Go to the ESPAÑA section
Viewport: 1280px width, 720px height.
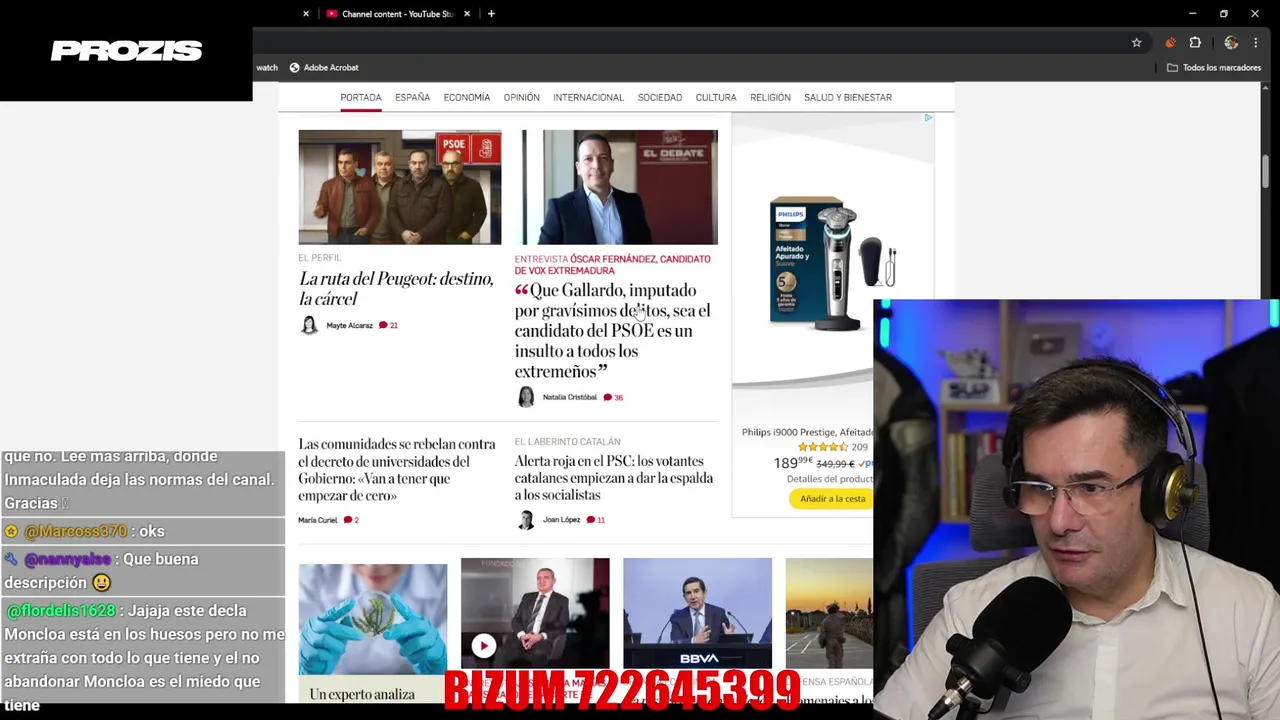pos(412,97)
